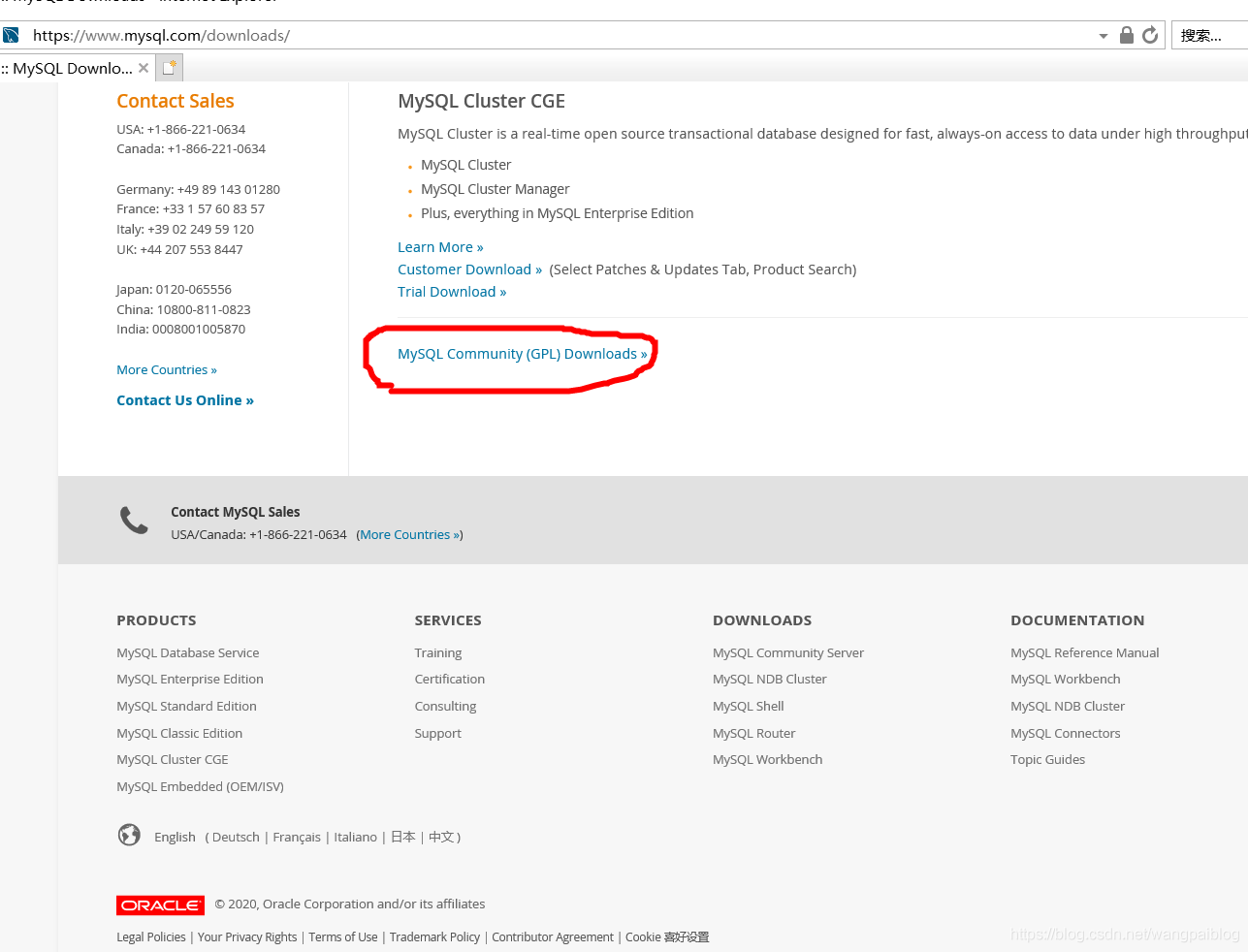Open MySQL Shell download link
1248x952 pixels.
pyautogui.click(x=749, y=707)
